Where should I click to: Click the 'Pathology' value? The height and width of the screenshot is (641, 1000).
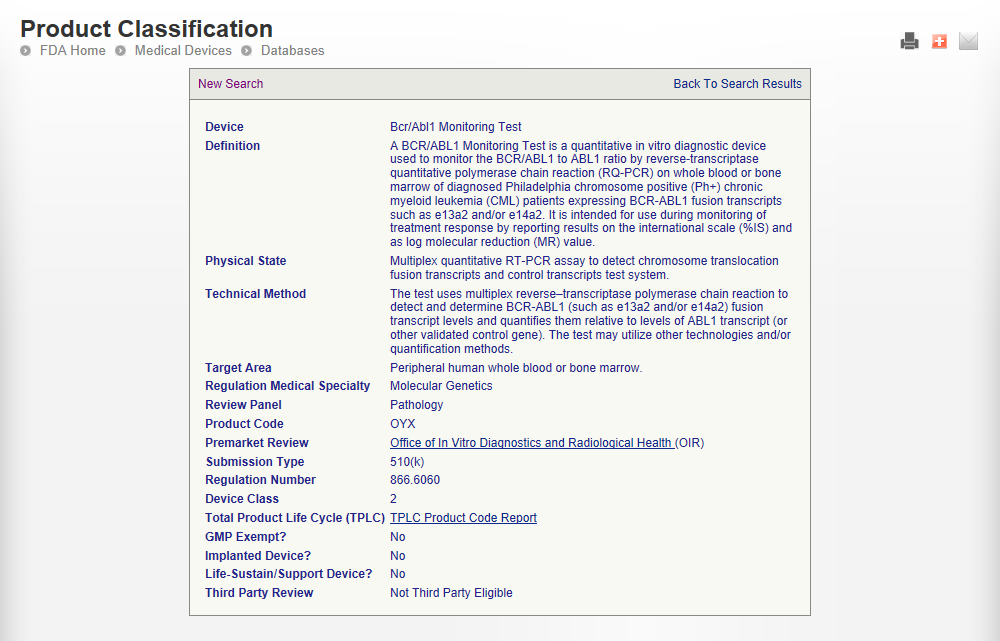tap(416, 405)
